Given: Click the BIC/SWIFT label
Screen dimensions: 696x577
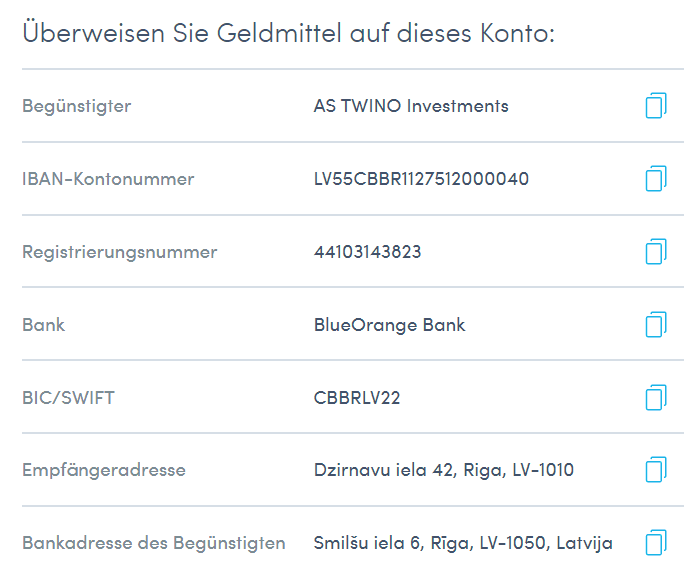Looking at the screenshot, I should [x=68, y=398].
